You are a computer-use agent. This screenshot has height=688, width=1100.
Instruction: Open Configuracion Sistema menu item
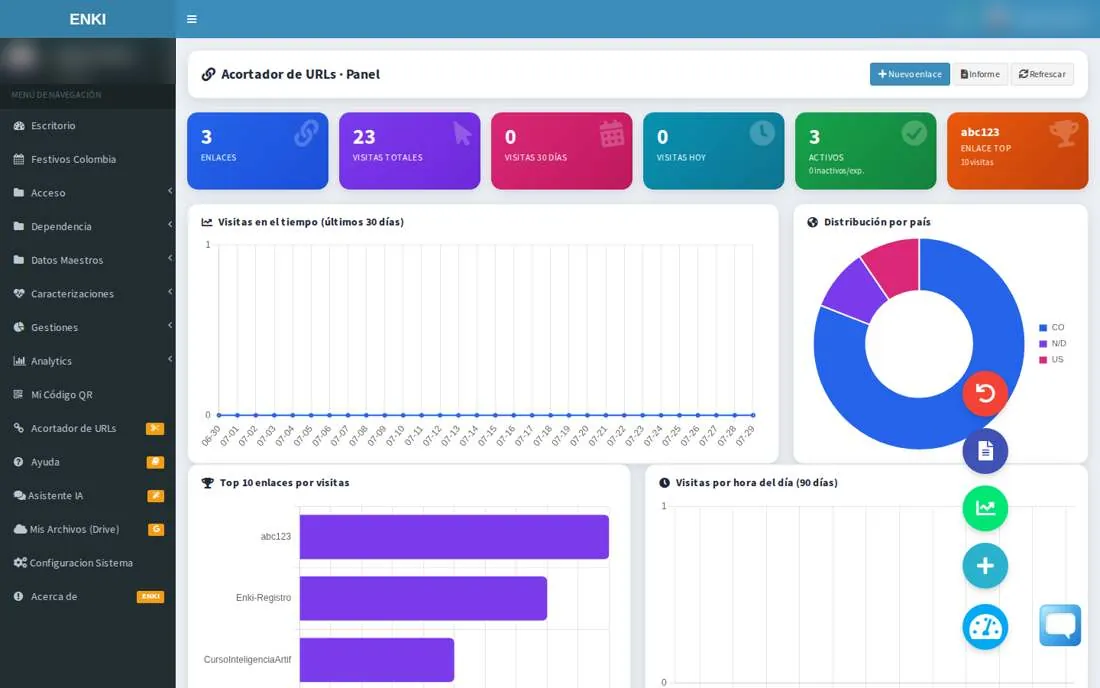tap(88, 563)
